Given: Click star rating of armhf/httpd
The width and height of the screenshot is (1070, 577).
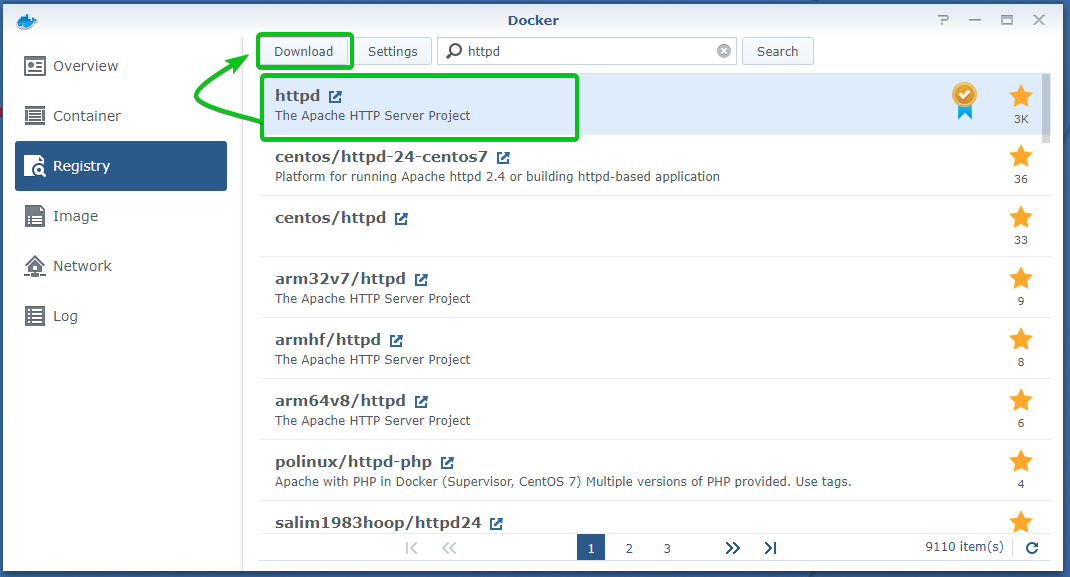Looking at the screenshot, I should click(x=1021, y=339).
